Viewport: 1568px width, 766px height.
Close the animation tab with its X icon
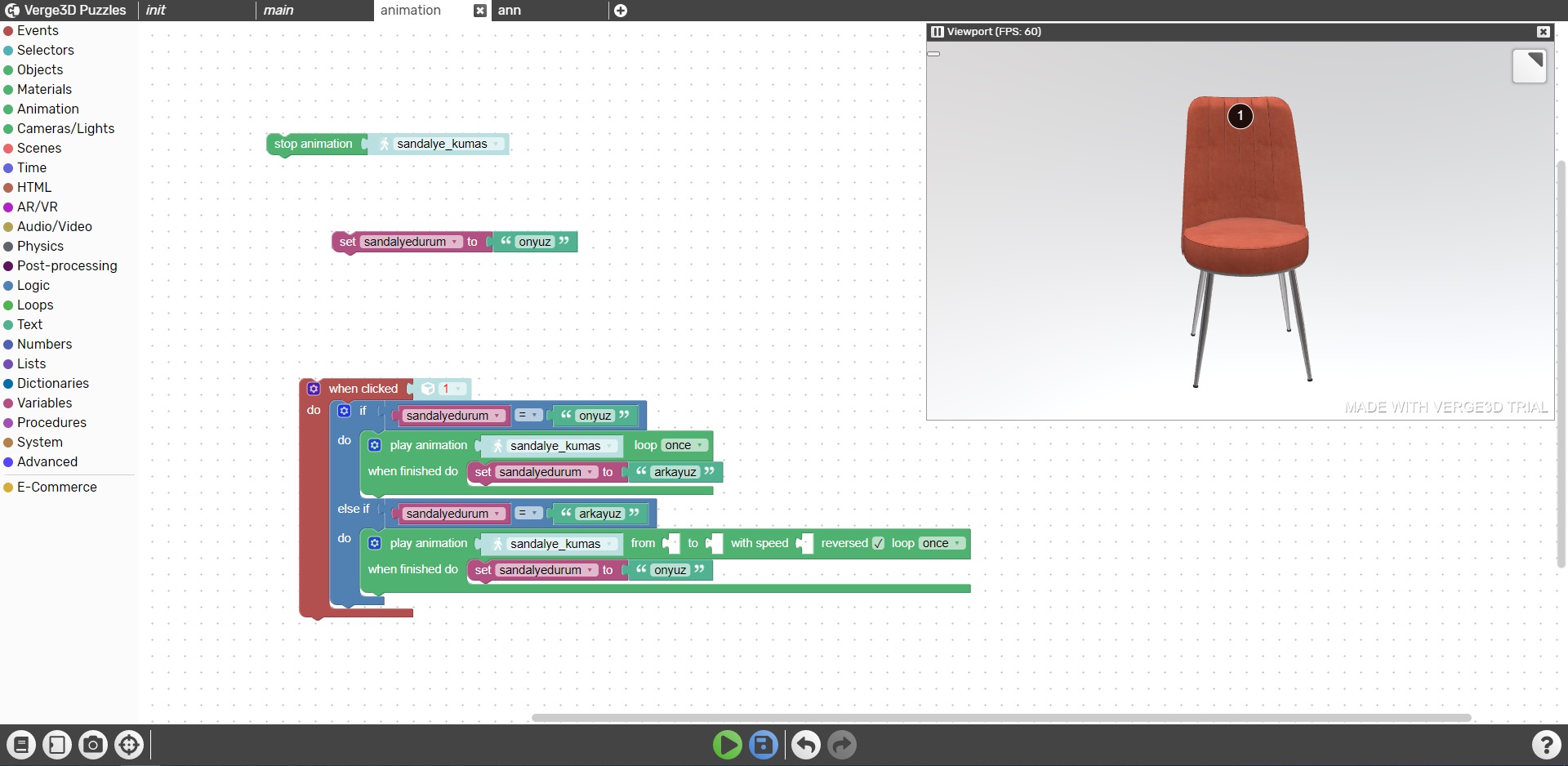pos(480,11)
